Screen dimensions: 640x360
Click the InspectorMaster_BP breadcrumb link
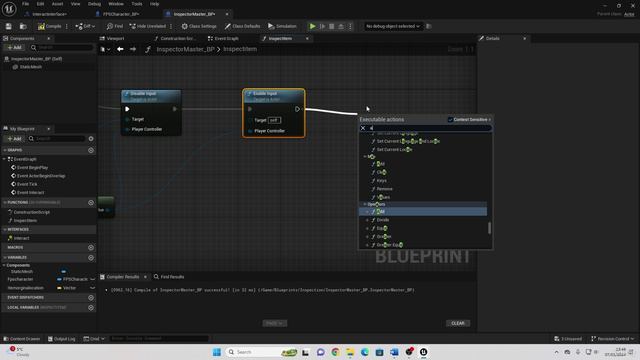click(185, 49)
